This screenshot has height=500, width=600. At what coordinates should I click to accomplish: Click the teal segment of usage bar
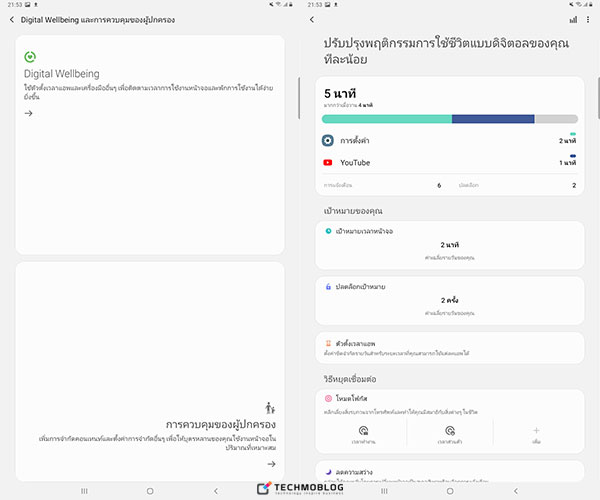click(386, 118)
